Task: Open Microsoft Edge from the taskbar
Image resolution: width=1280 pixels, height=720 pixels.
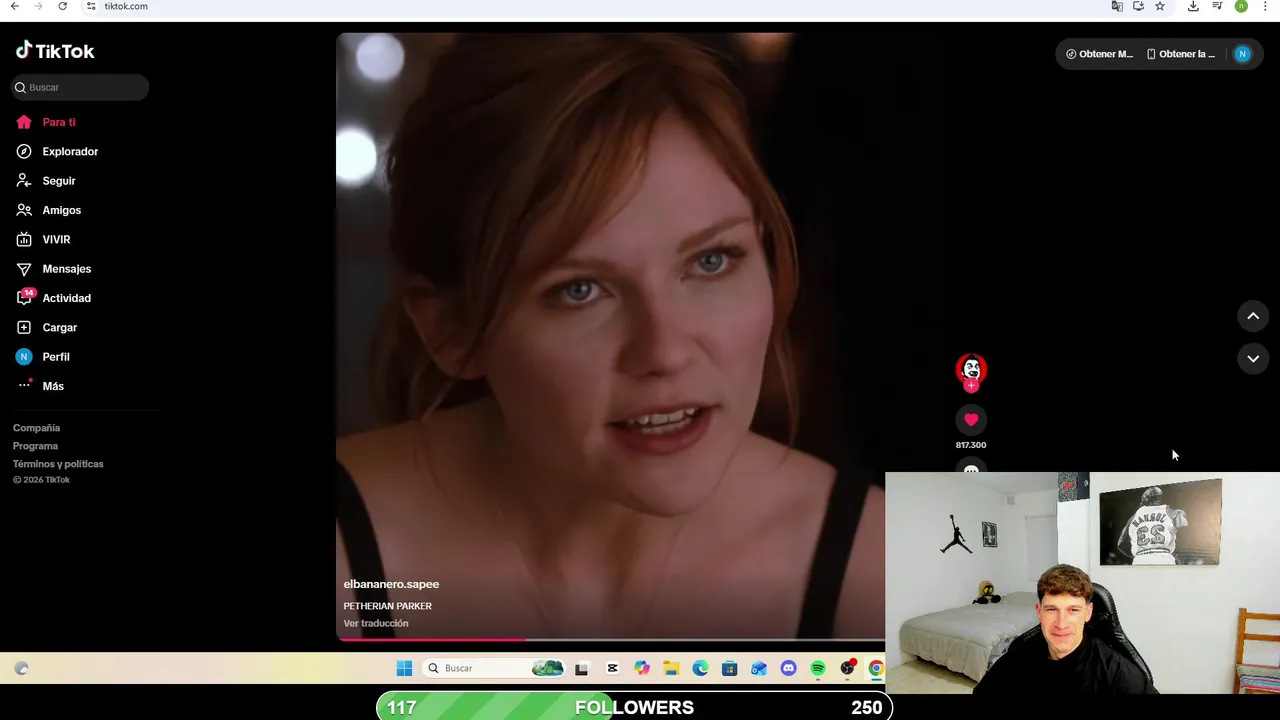Action: tap(700, 668)
